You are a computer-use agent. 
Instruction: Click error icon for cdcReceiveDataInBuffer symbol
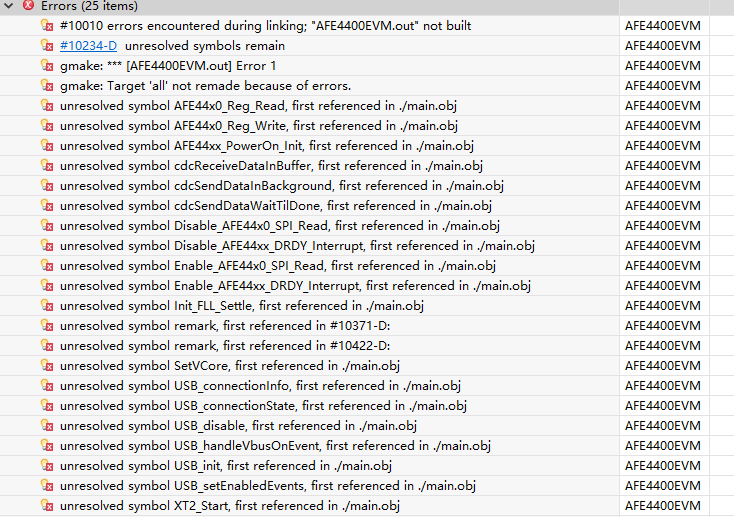click(x=46, y=165)
